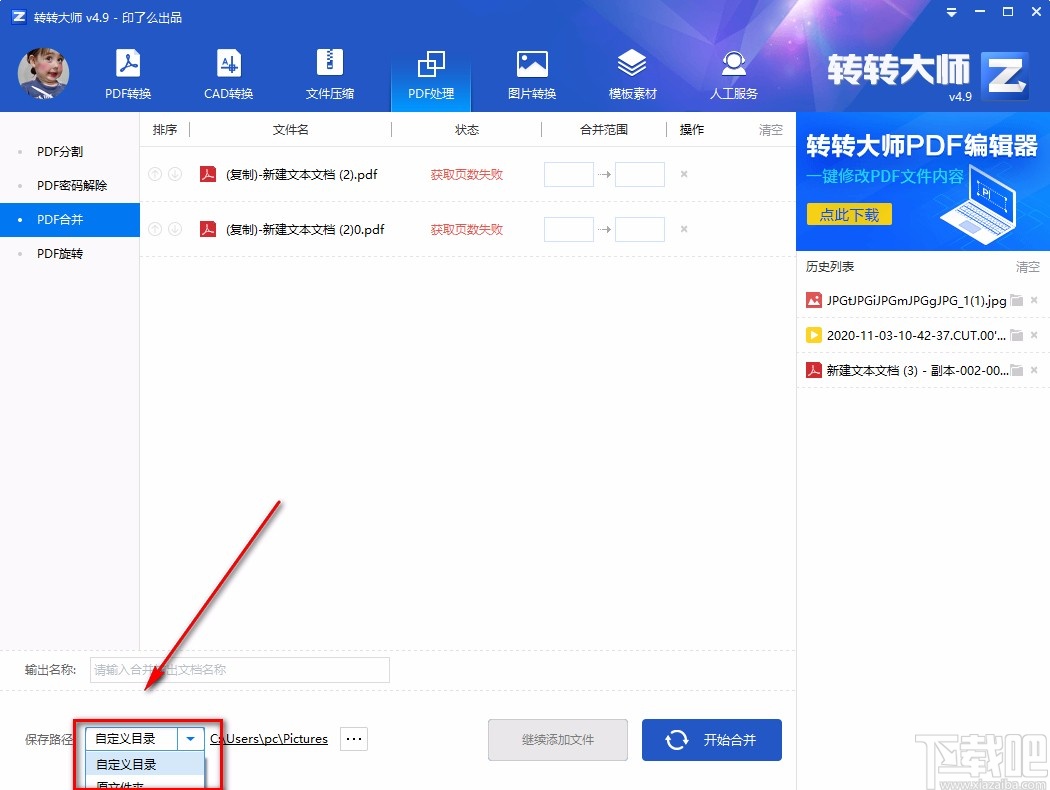This screenshot has width=1050, height=790.
Task: Move (复制)-新建文本文档 (2).pdf down in order
Action: 173,173
